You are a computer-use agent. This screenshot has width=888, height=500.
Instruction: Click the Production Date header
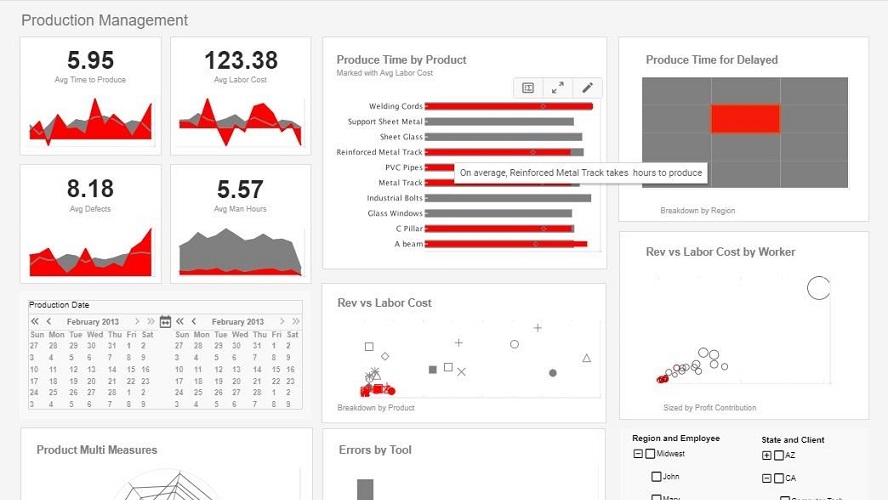click(59, 305)
